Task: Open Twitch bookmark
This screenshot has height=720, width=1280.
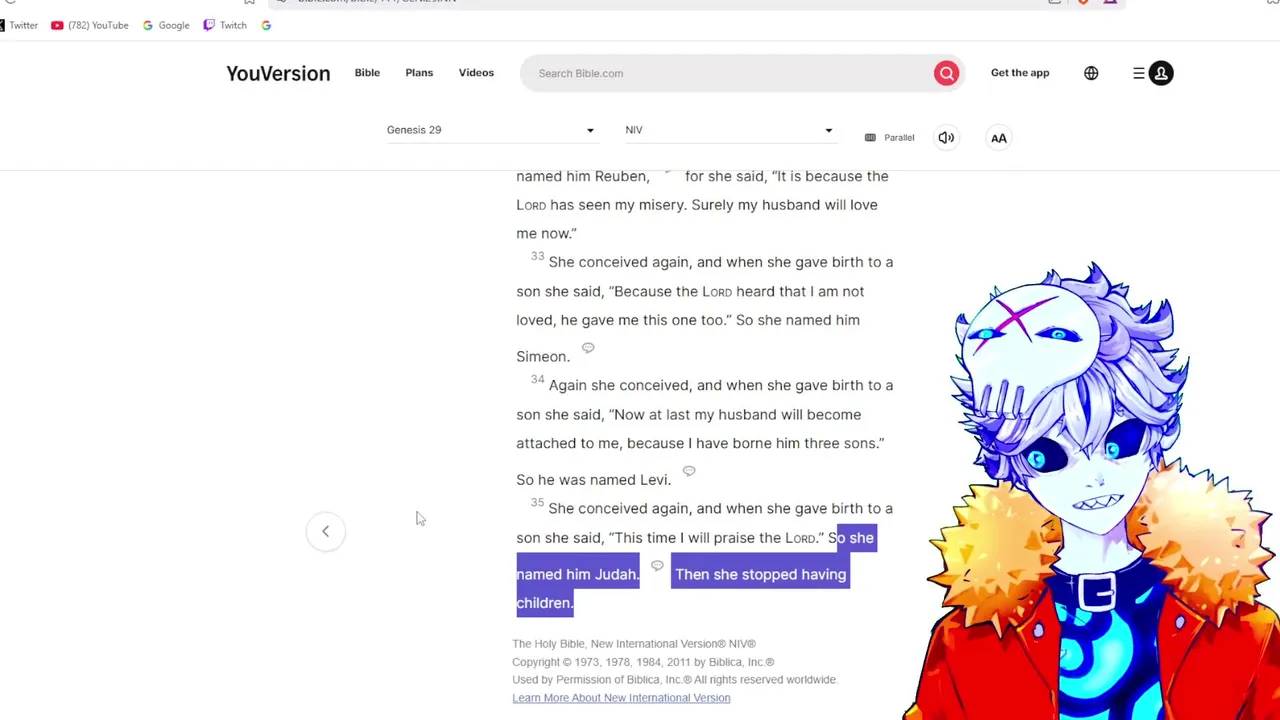Action: coord(225,25)
